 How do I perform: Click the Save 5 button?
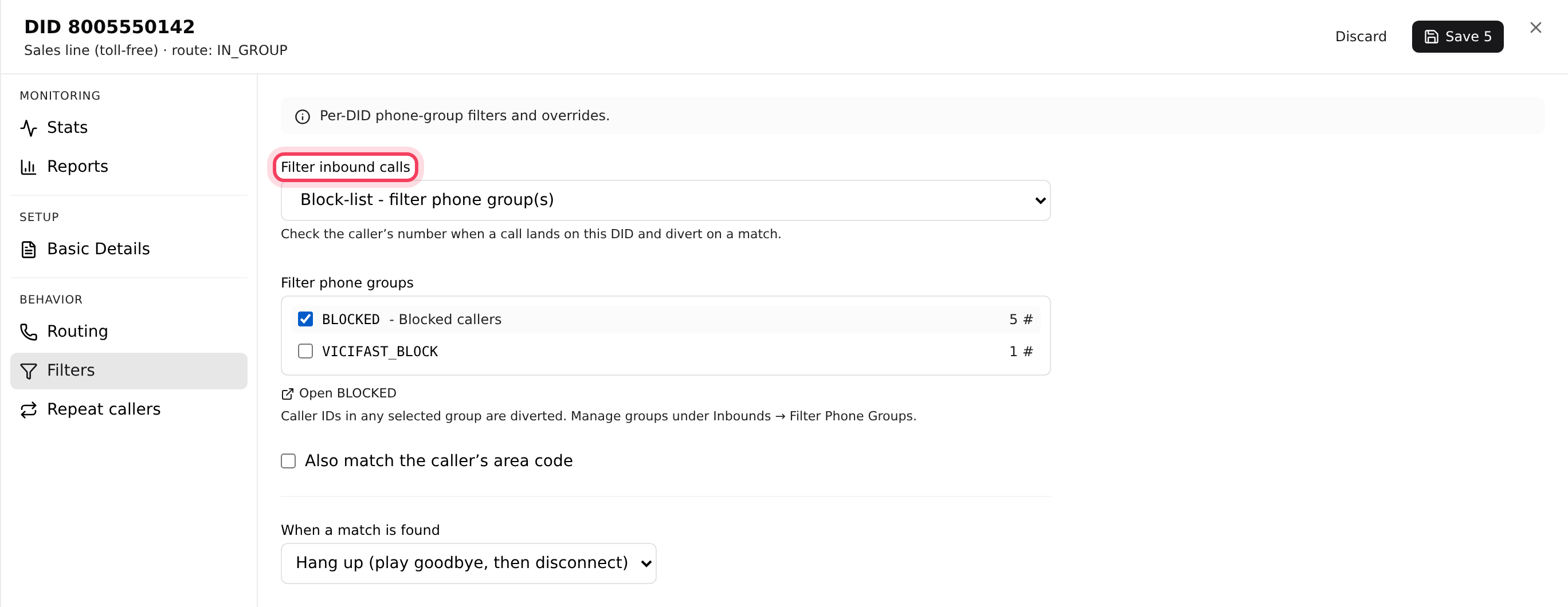pos(1457,37)
